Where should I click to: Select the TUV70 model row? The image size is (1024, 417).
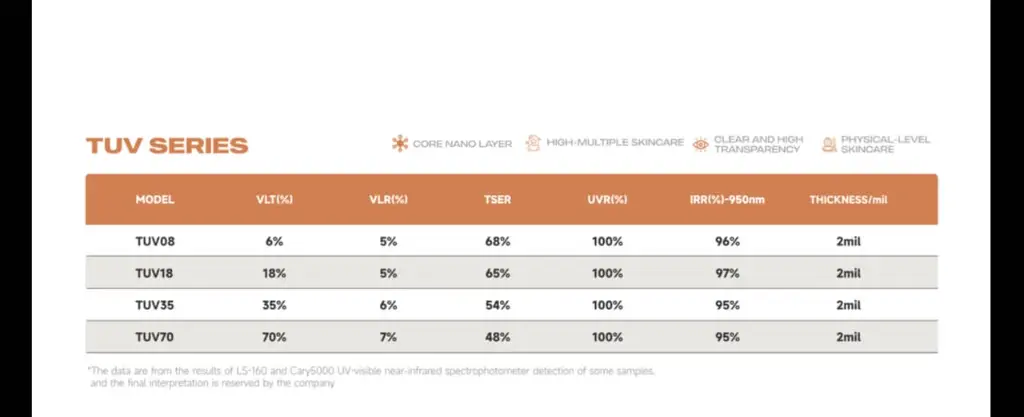pyautogui.click(x=511, y=337)
